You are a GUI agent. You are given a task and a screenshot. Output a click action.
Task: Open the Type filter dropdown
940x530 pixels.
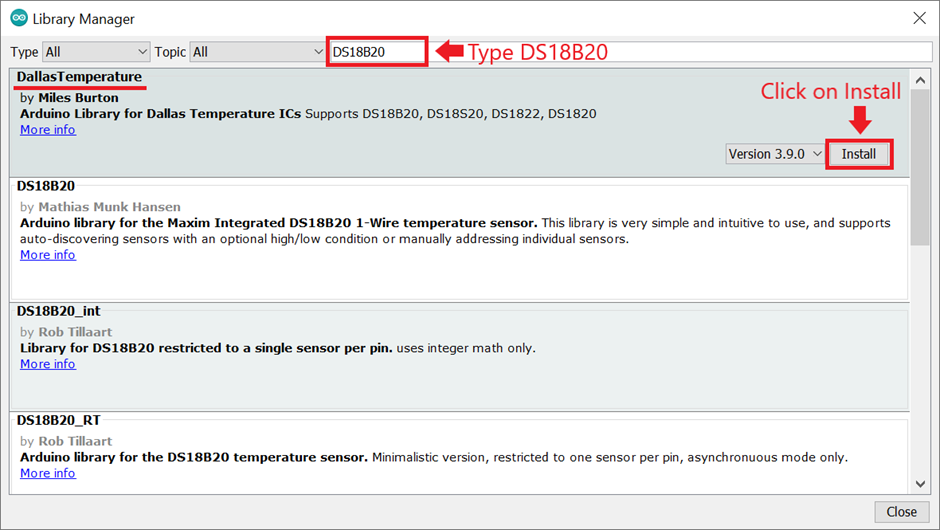click(95, 52)
